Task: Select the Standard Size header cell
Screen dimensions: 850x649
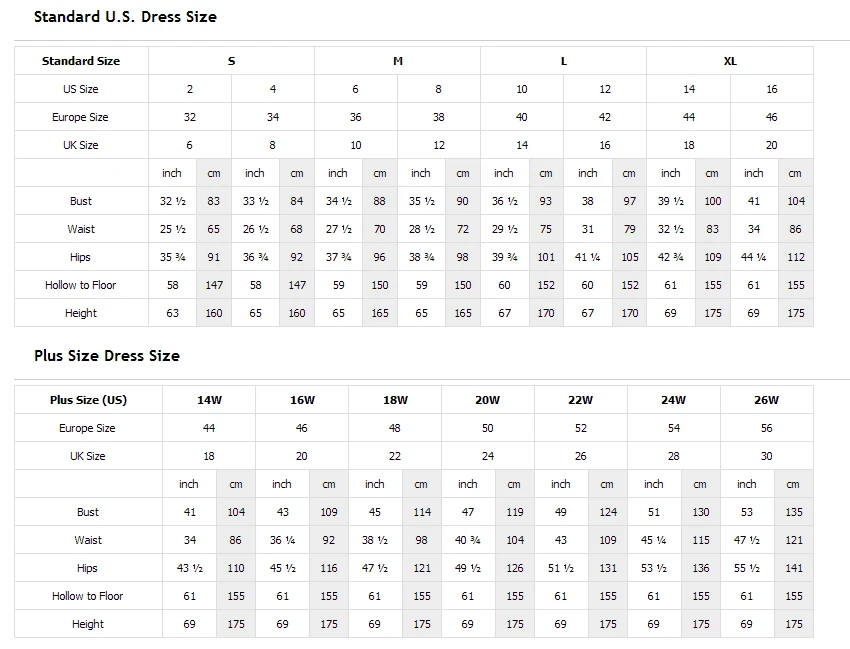Action: click(81, 61)
